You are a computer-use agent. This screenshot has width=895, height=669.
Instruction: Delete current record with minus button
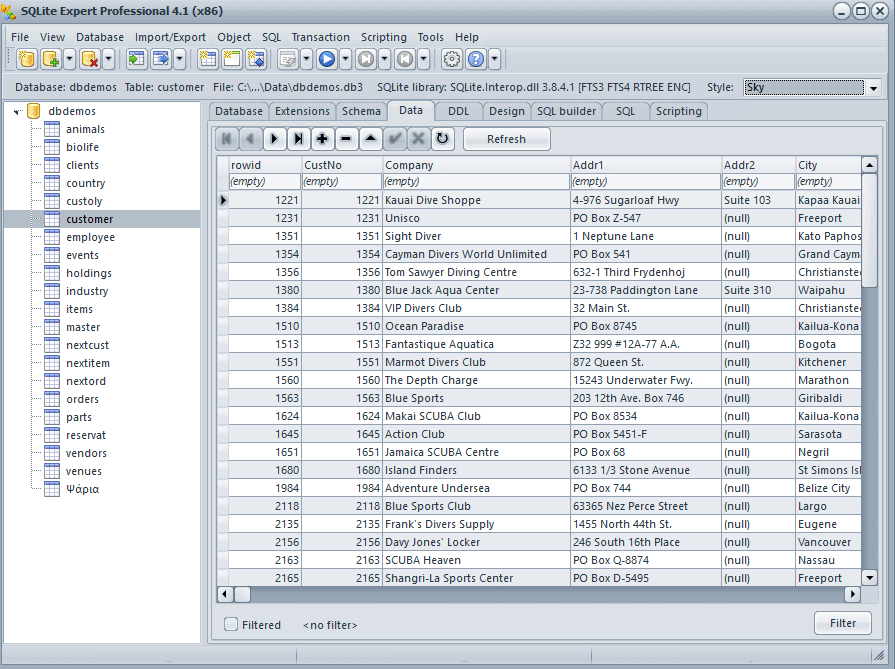(346, 139)
